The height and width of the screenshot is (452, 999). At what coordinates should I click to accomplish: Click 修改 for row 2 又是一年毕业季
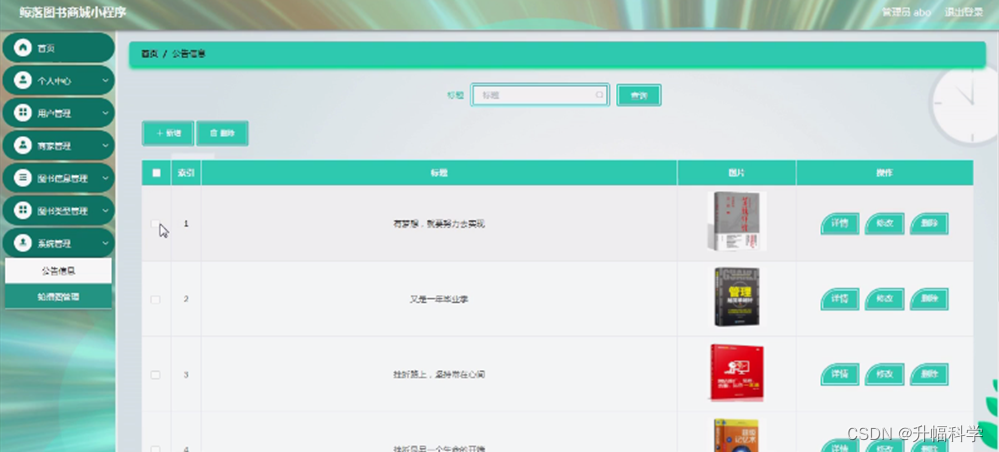884,299
